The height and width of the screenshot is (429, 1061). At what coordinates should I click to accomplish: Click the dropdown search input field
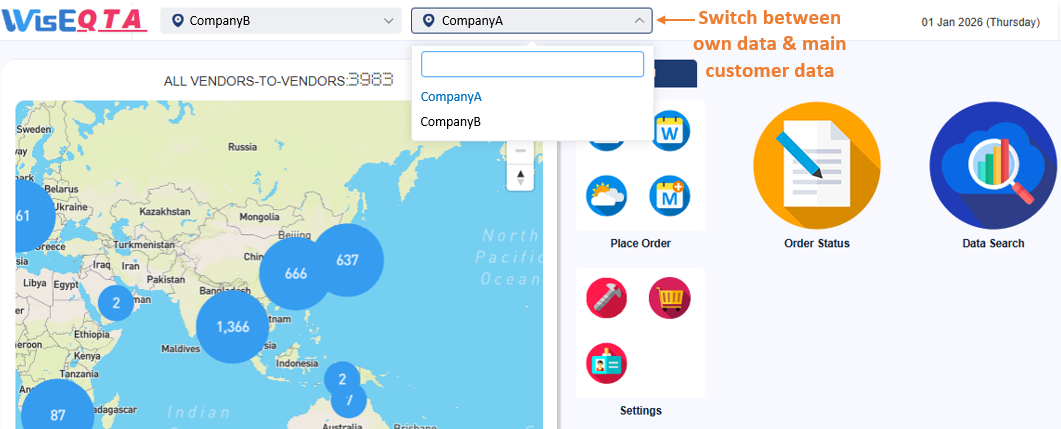tap(532, 65)
